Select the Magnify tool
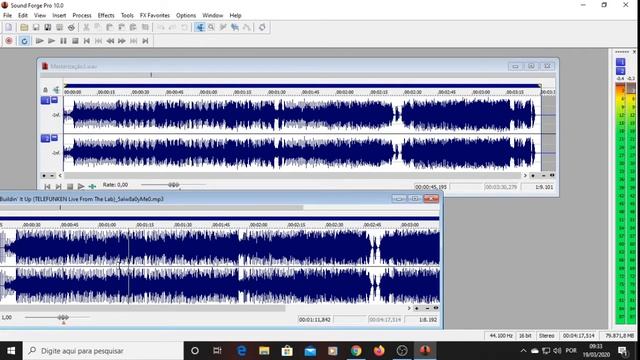Viewport: 640px width, 360px height. tap(211, 27)
